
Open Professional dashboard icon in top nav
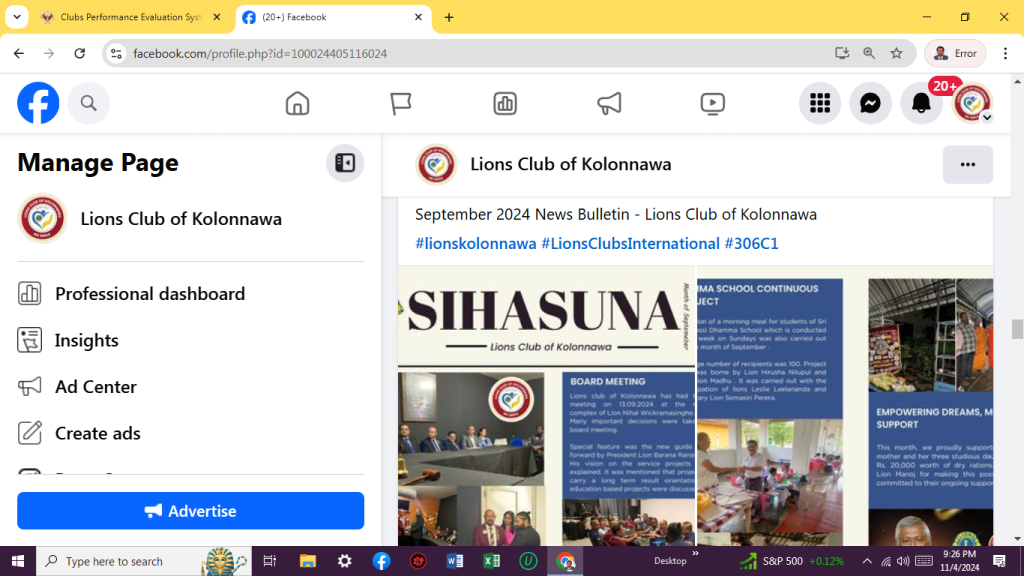[x=505, y=103]
